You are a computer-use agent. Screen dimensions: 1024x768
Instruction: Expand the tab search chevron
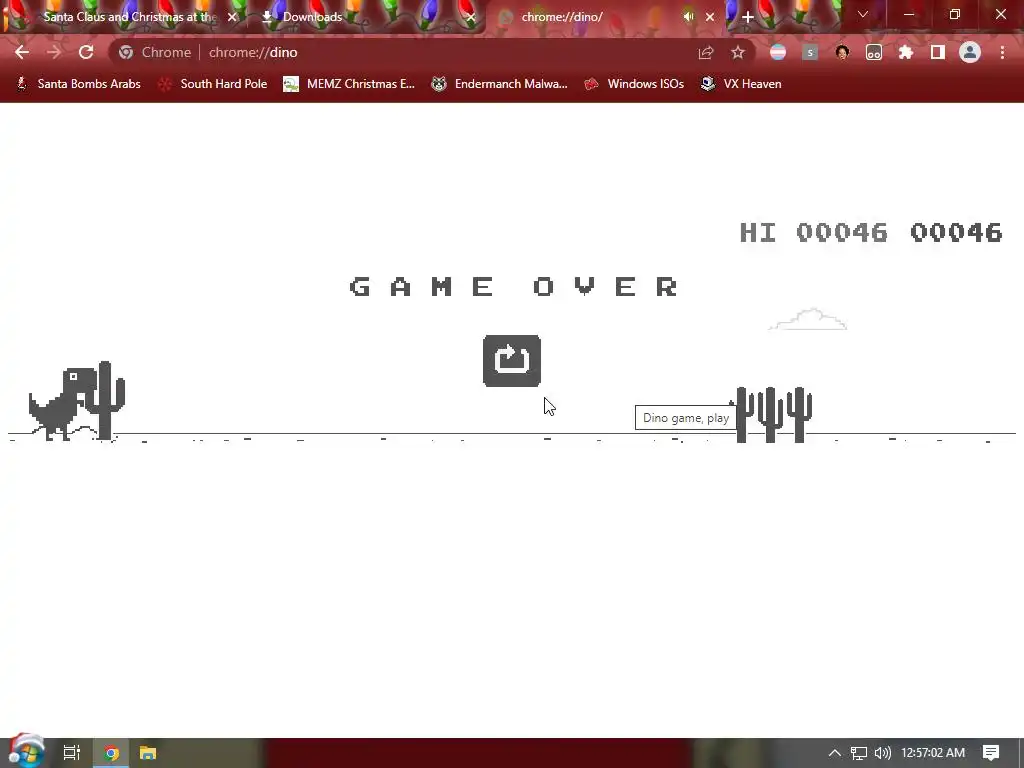(x=863, y=14)
